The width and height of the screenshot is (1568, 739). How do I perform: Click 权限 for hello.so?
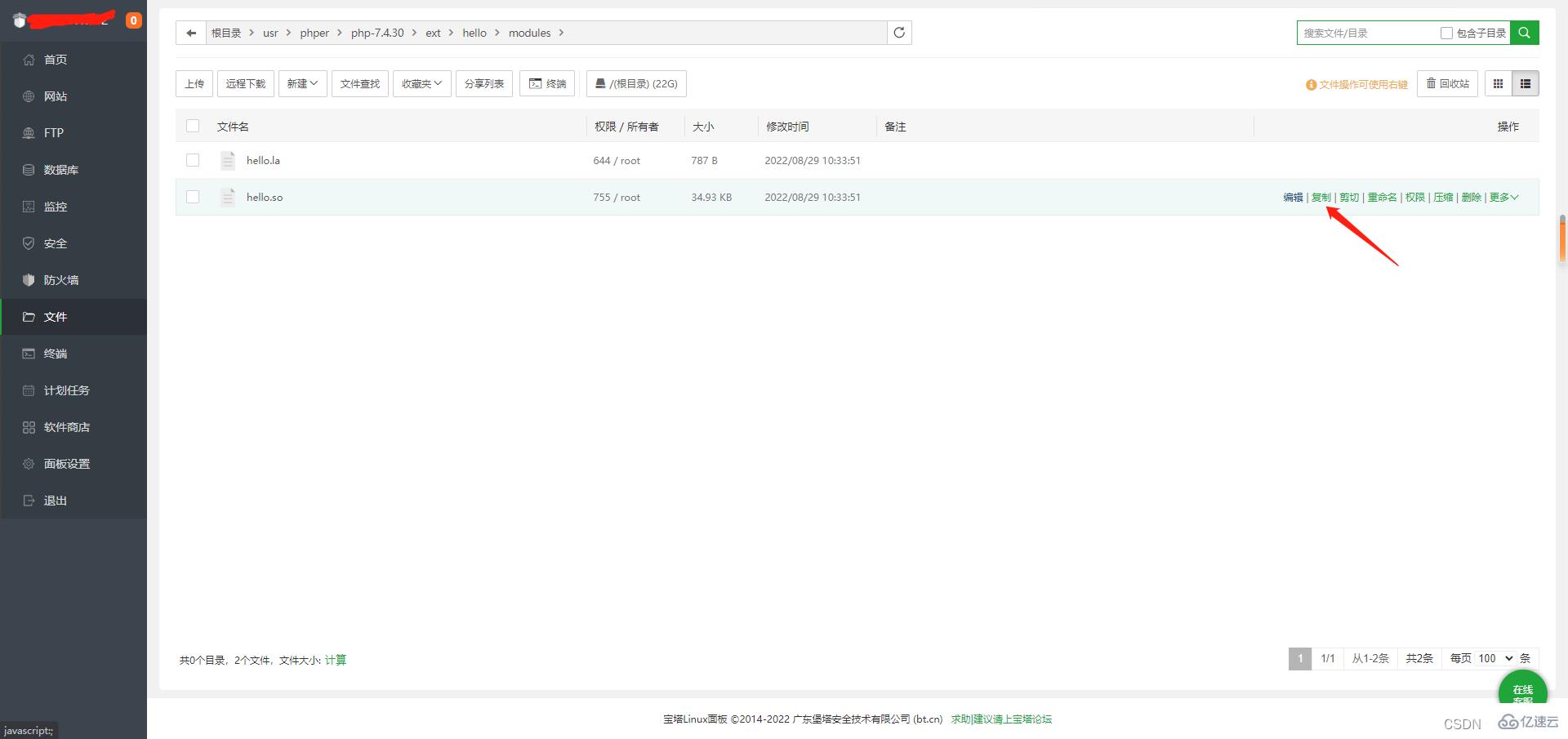pyautogui.click(x=1415, y=197)
